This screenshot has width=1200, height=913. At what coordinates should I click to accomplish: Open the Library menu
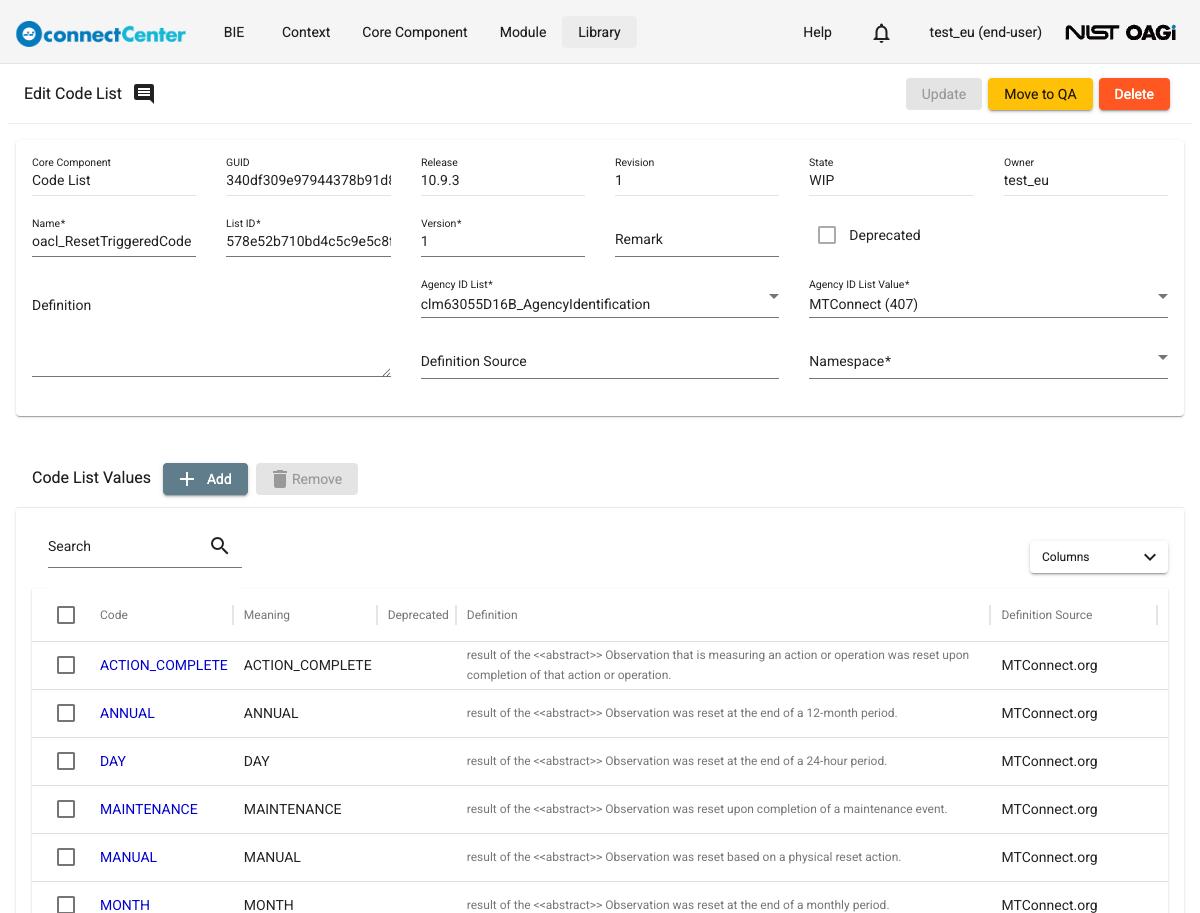[x=599, y=32]
